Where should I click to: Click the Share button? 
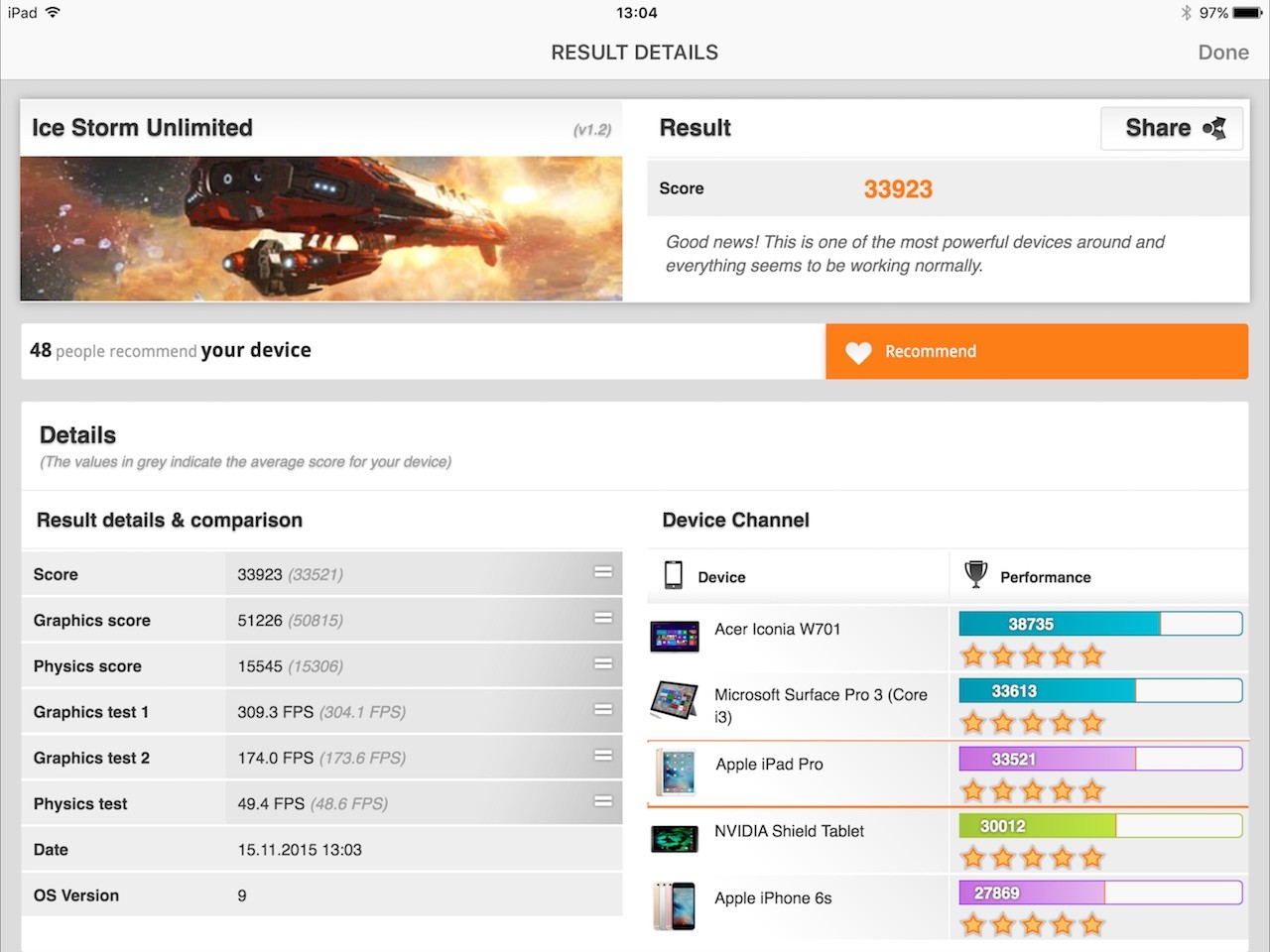pos(1172,128)
